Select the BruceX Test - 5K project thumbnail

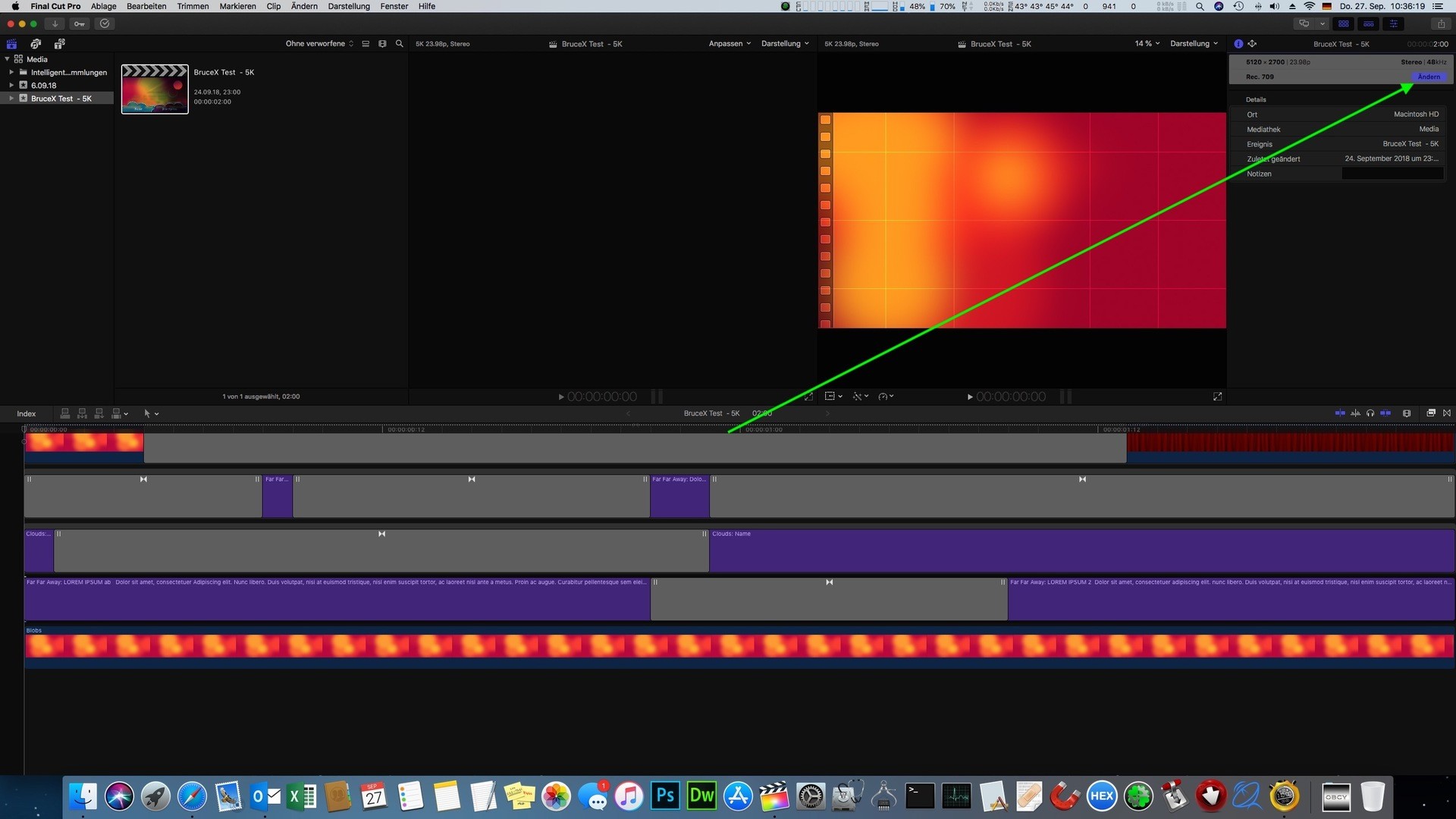click(x=155, y=89)
